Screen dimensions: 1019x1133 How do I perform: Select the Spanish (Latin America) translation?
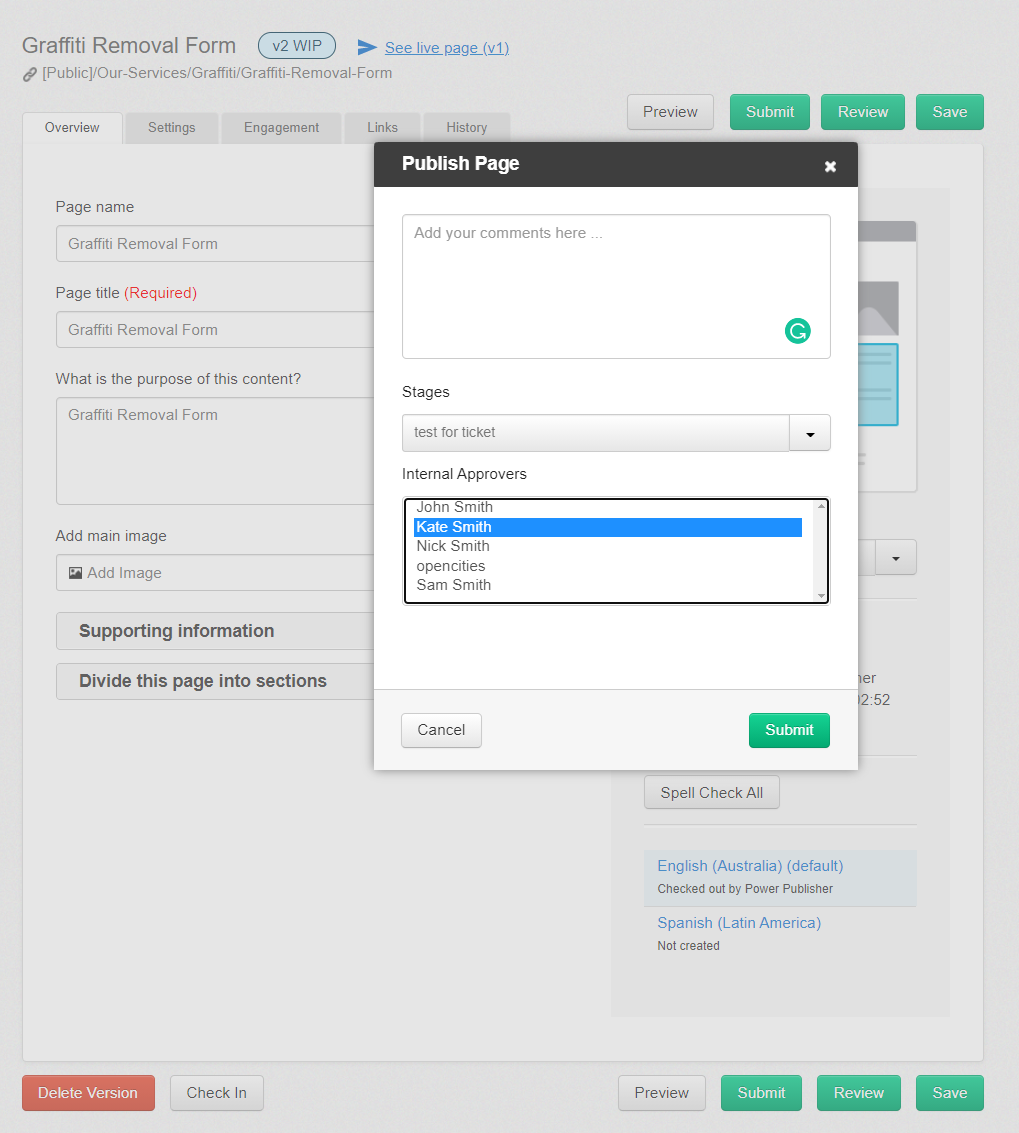(738, 922)
